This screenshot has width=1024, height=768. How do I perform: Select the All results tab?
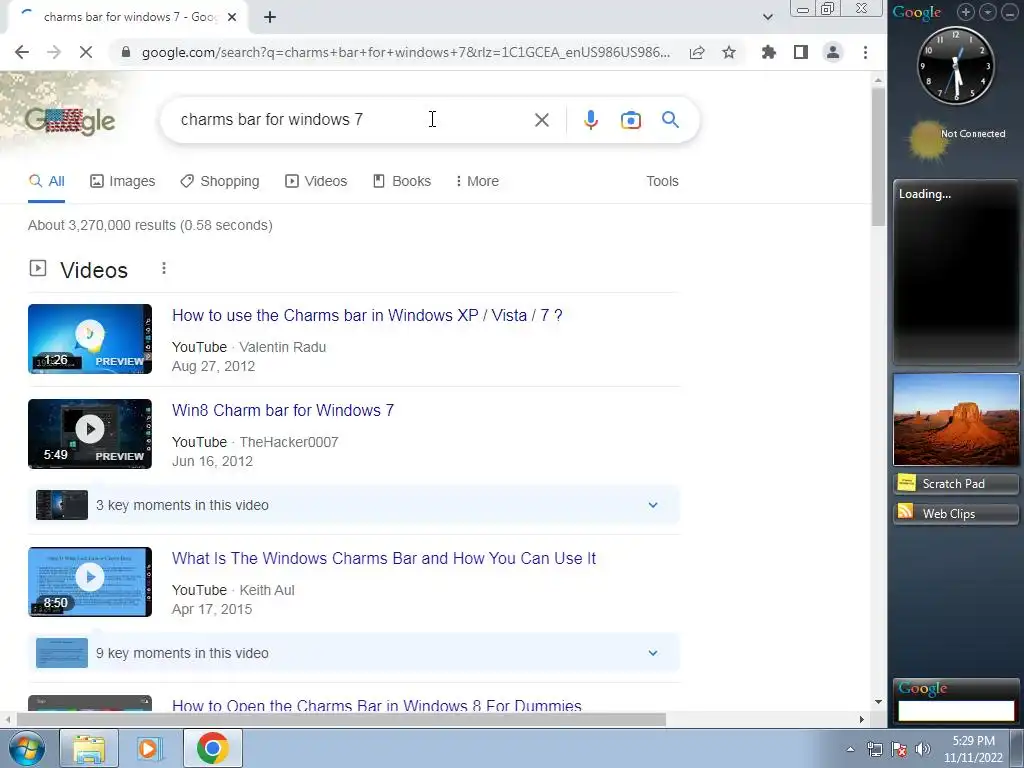46,181
